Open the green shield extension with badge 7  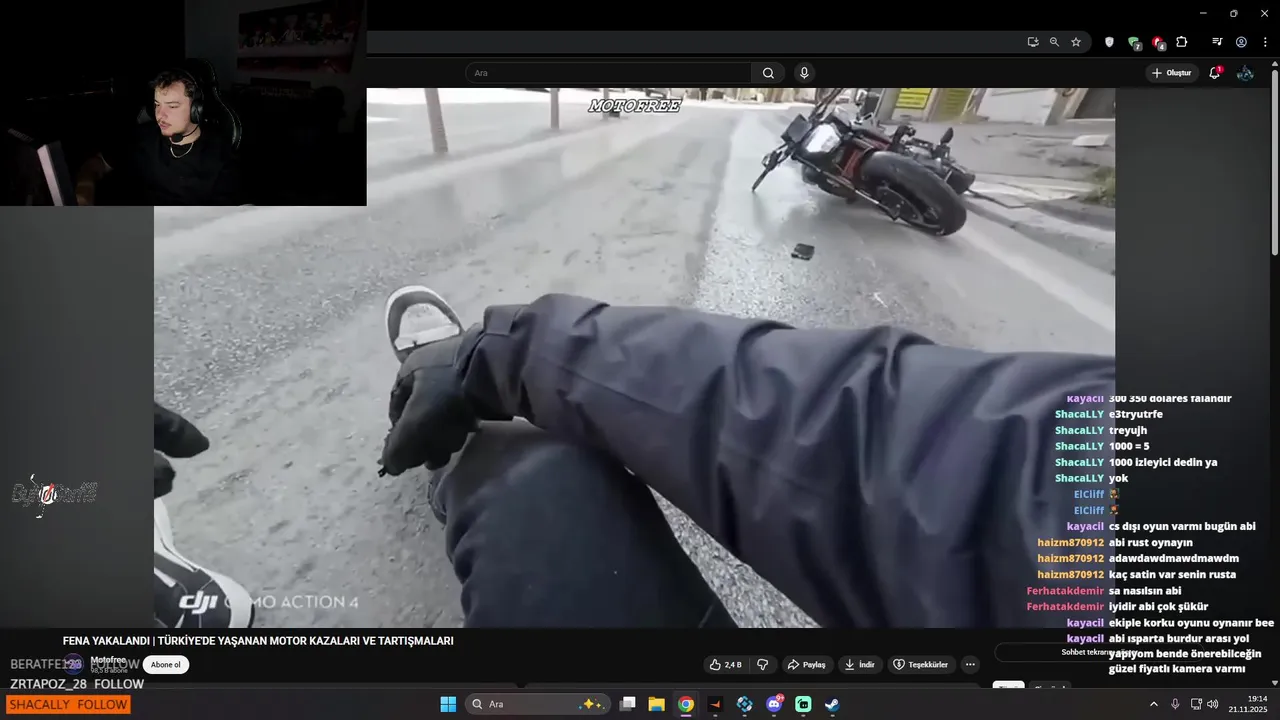(x=1134, y=43)
